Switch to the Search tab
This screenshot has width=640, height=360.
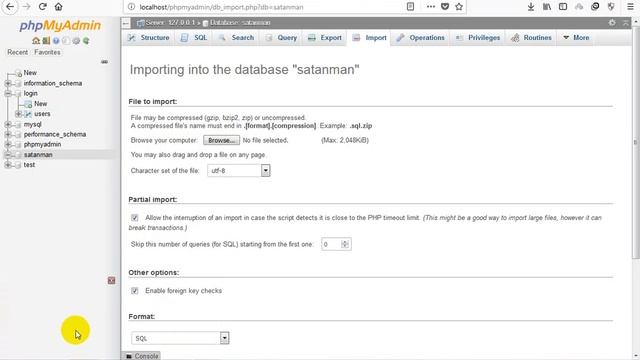tap(236, 38)
